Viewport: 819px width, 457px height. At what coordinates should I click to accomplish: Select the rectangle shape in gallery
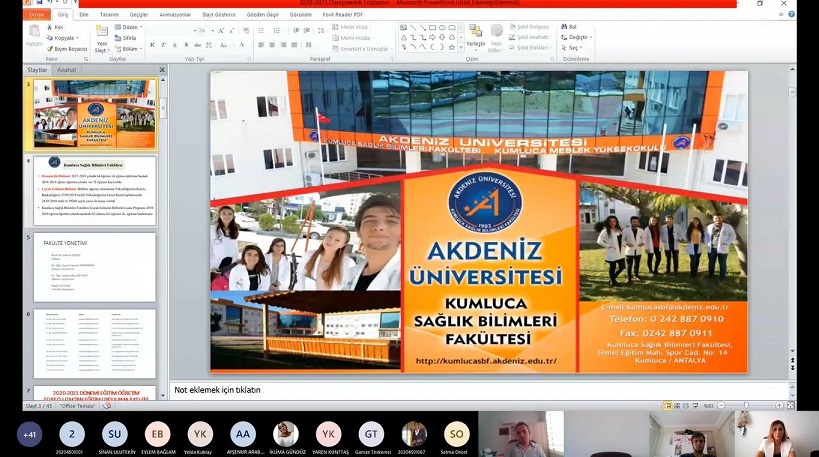tap(432, 28)
